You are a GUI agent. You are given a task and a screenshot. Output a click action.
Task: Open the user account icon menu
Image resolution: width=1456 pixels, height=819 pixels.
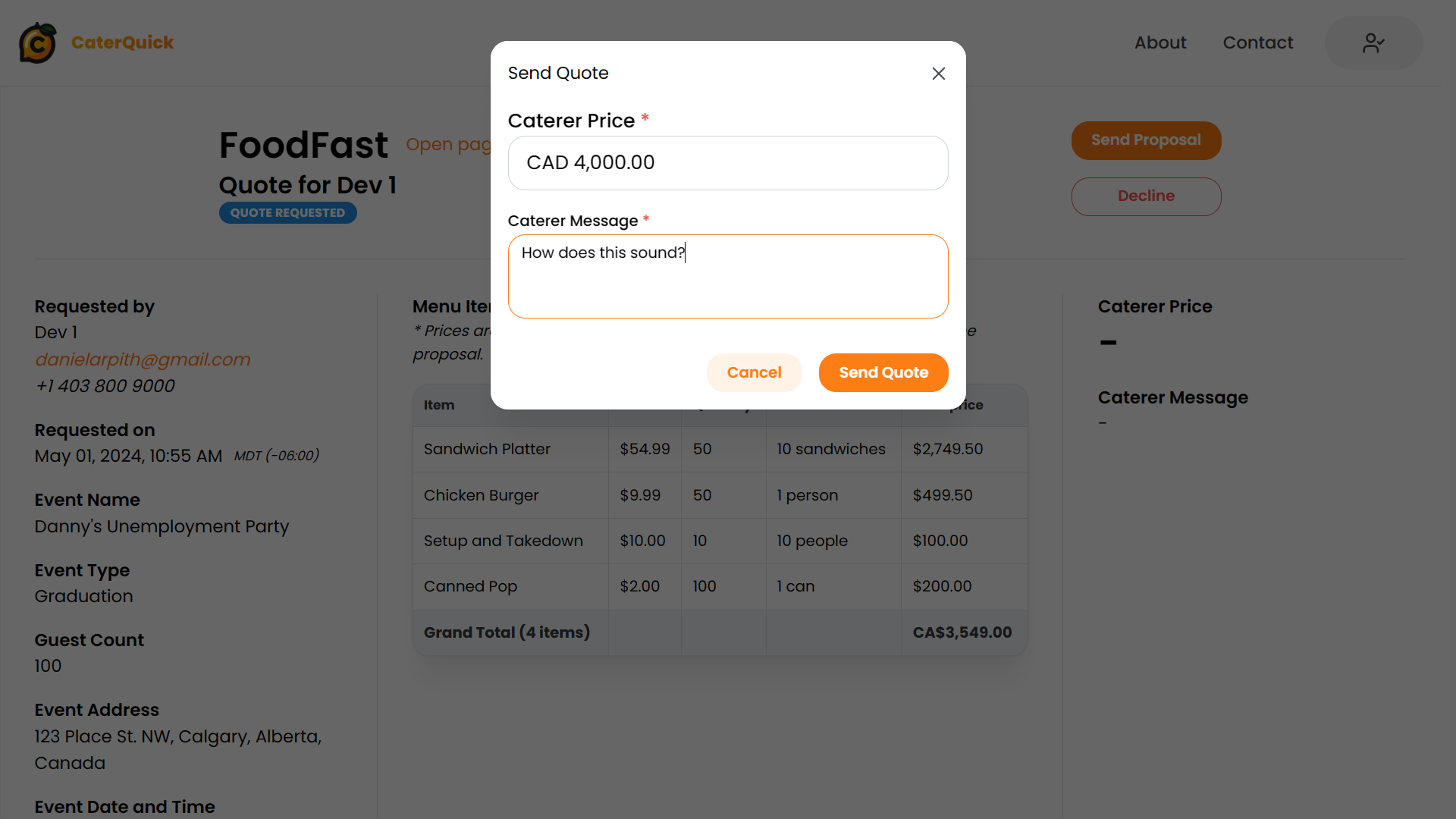pyautogui.click(x=1373, y=43)
